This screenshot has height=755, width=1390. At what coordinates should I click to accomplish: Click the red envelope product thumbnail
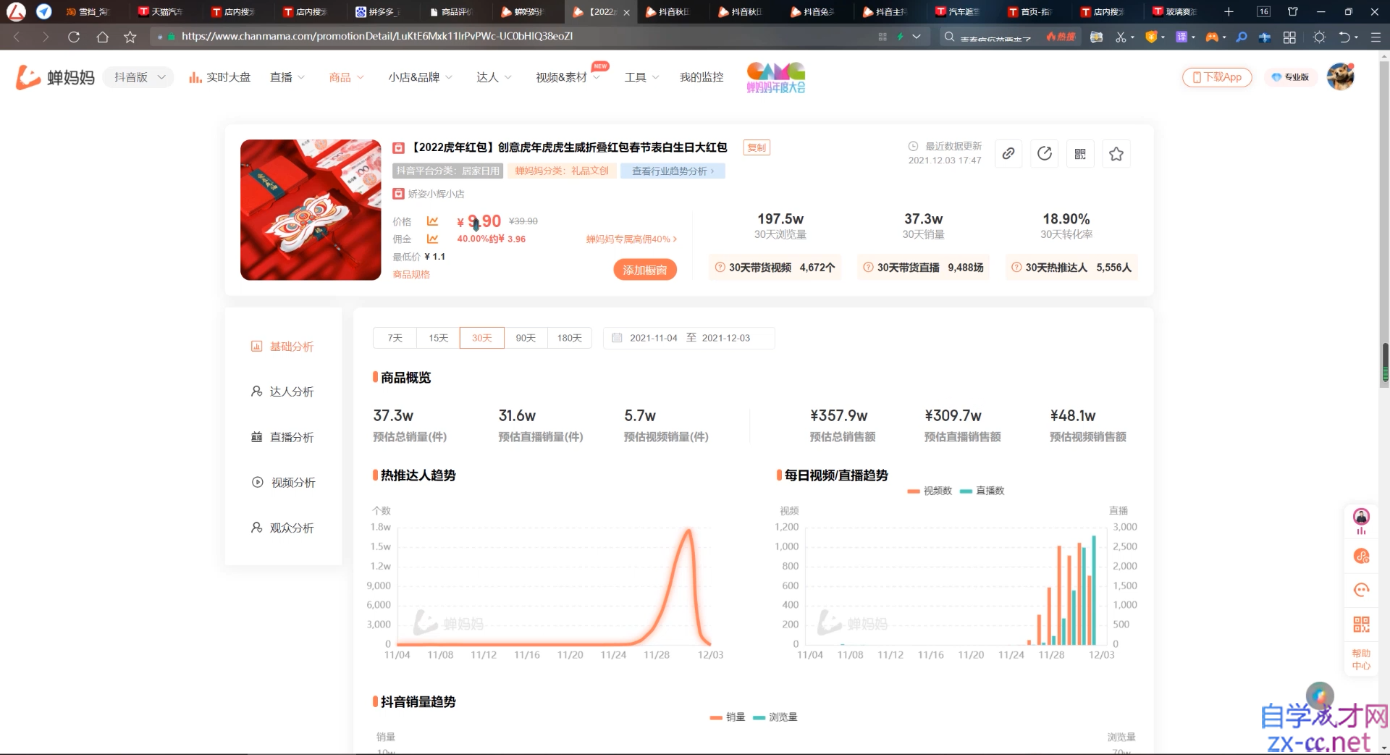311,210
